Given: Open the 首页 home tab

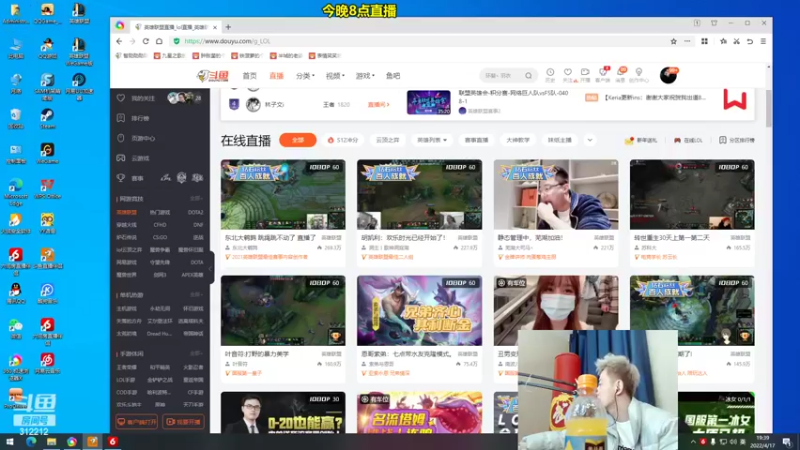Looking at the screenshot, I should point(249,76).
